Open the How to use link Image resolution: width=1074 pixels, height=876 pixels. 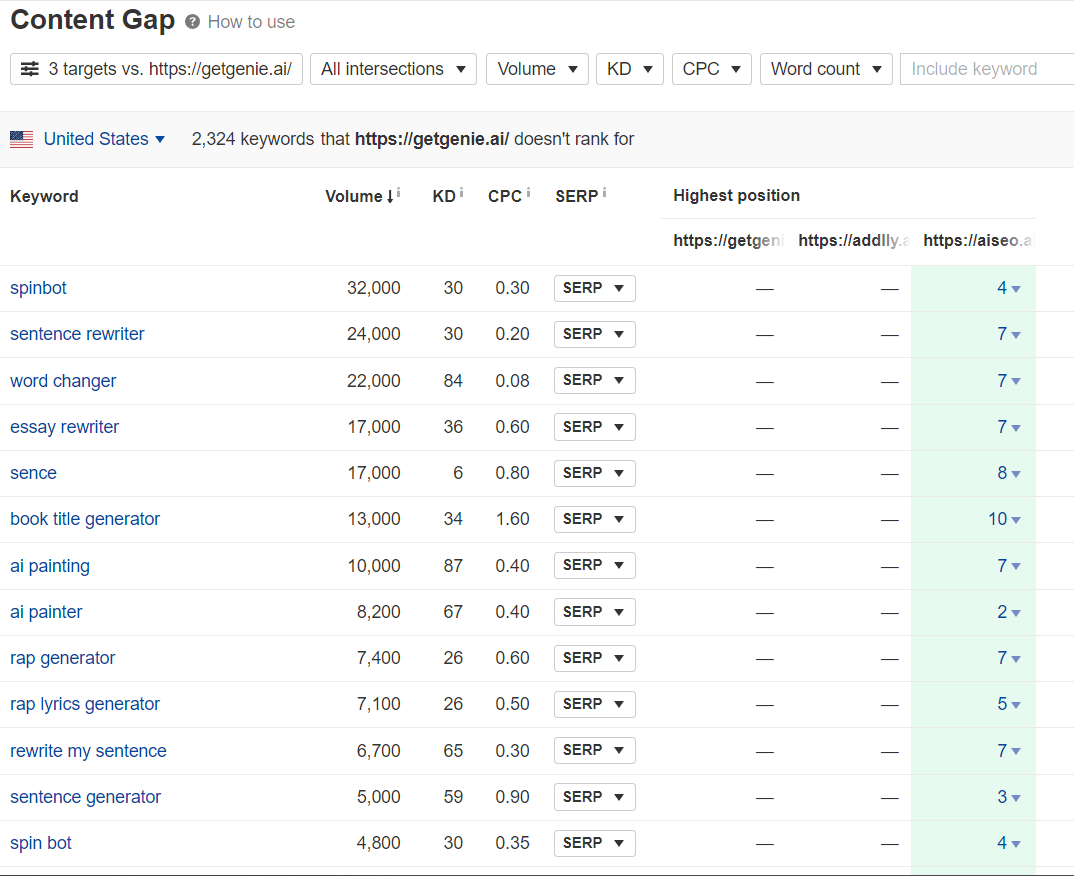point(251,22)
